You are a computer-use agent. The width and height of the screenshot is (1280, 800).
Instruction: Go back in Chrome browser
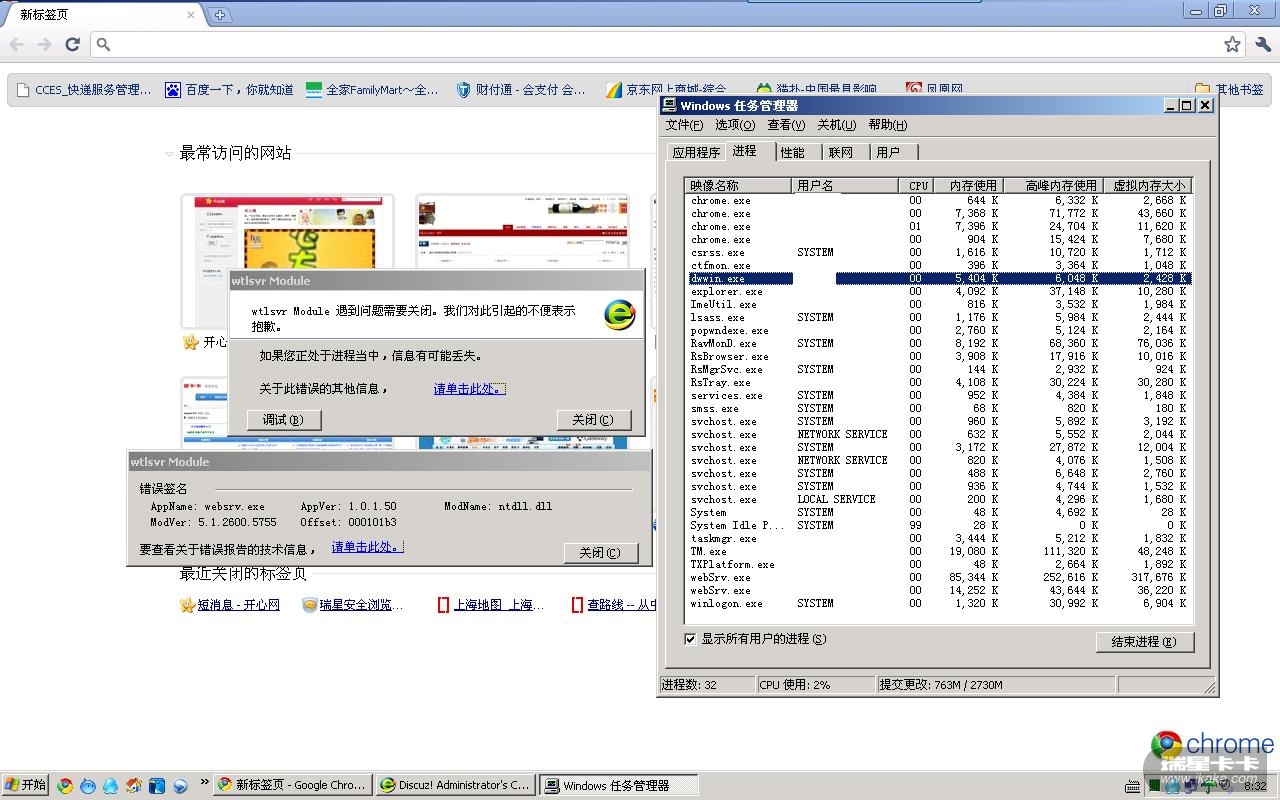16,44
